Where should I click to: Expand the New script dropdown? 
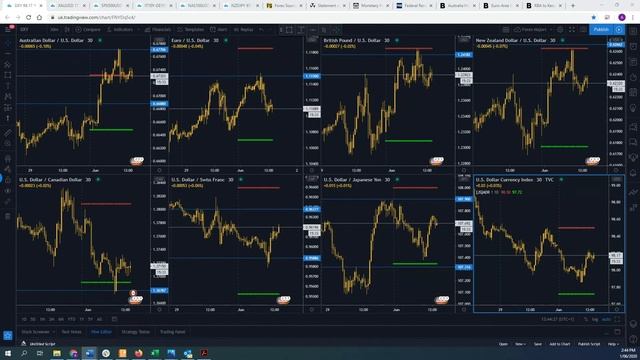520,344
